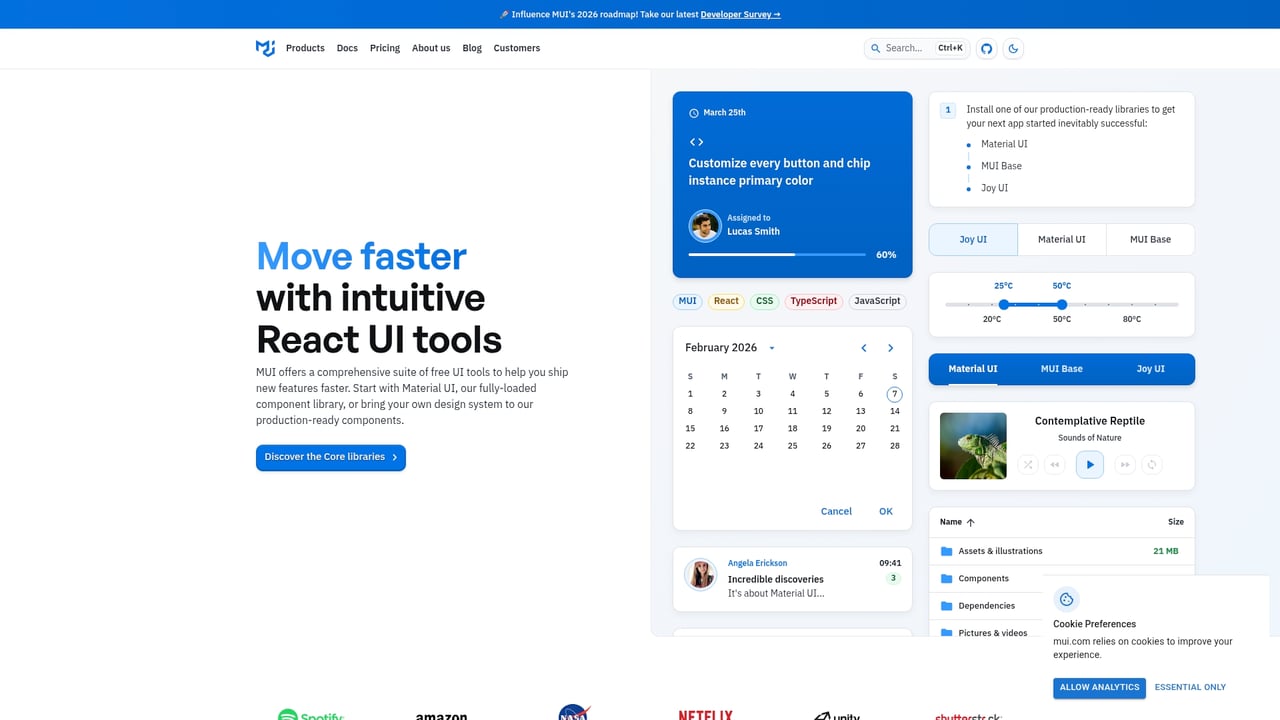
Task: Select February 7 on the calendar
Action: click(894, 394)
